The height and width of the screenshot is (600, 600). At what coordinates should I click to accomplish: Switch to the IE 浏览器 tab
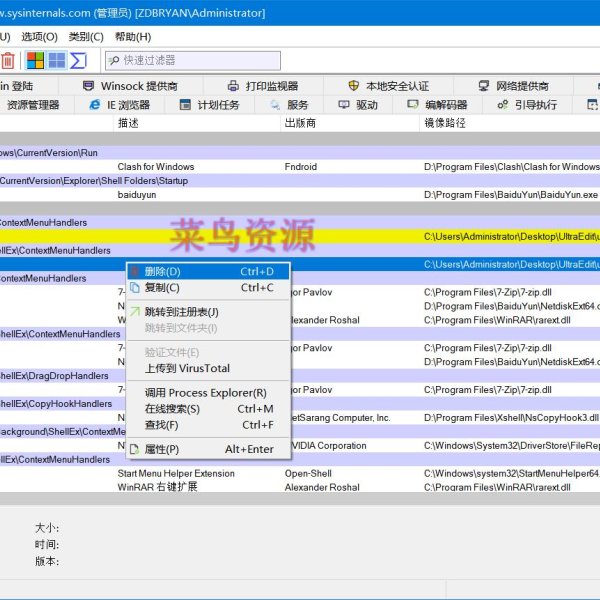pyautogui.click(x=119, y=105)
